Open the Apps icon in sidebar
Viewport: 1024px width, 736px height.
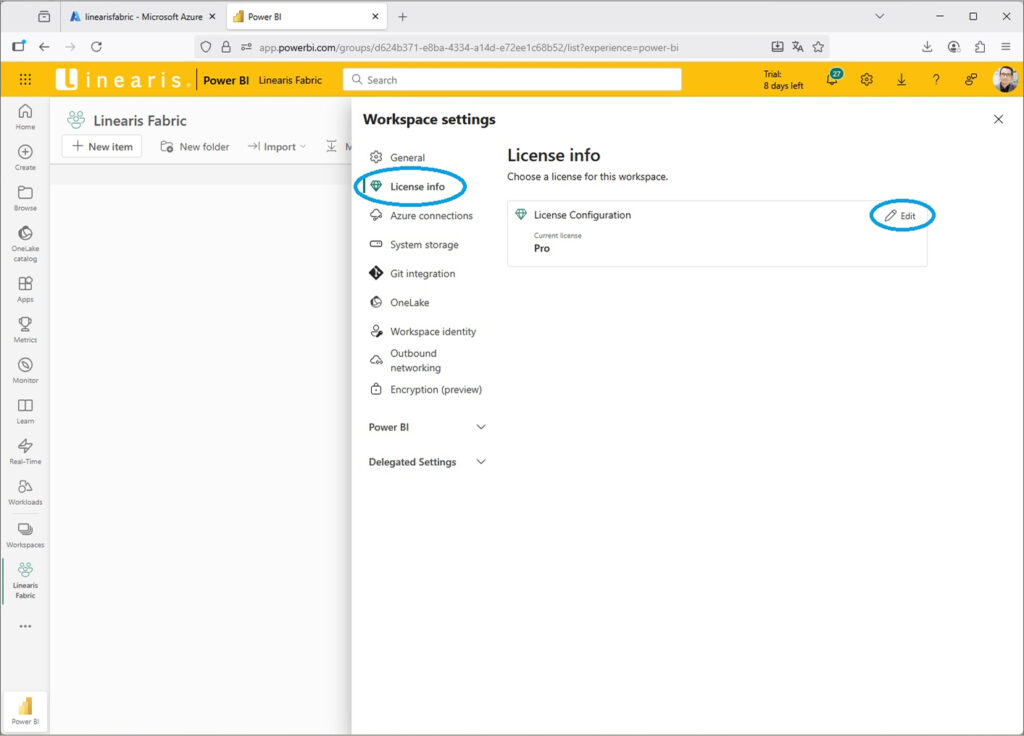click(25, 289)
